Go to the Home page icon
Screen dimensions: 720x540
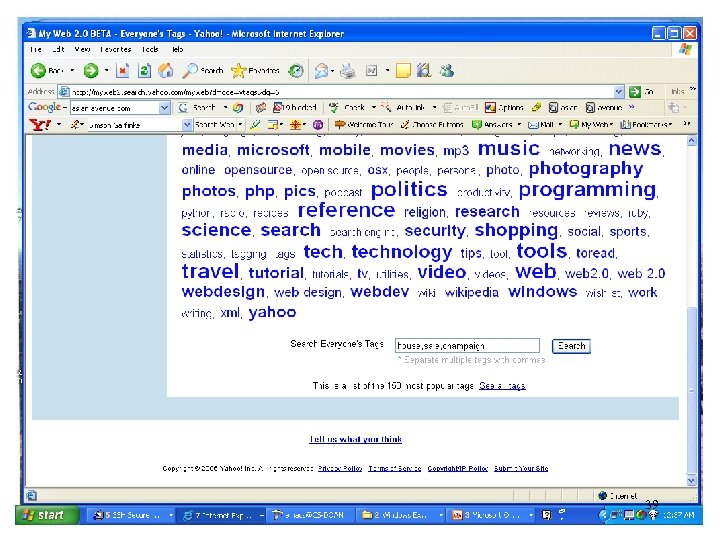165,71
